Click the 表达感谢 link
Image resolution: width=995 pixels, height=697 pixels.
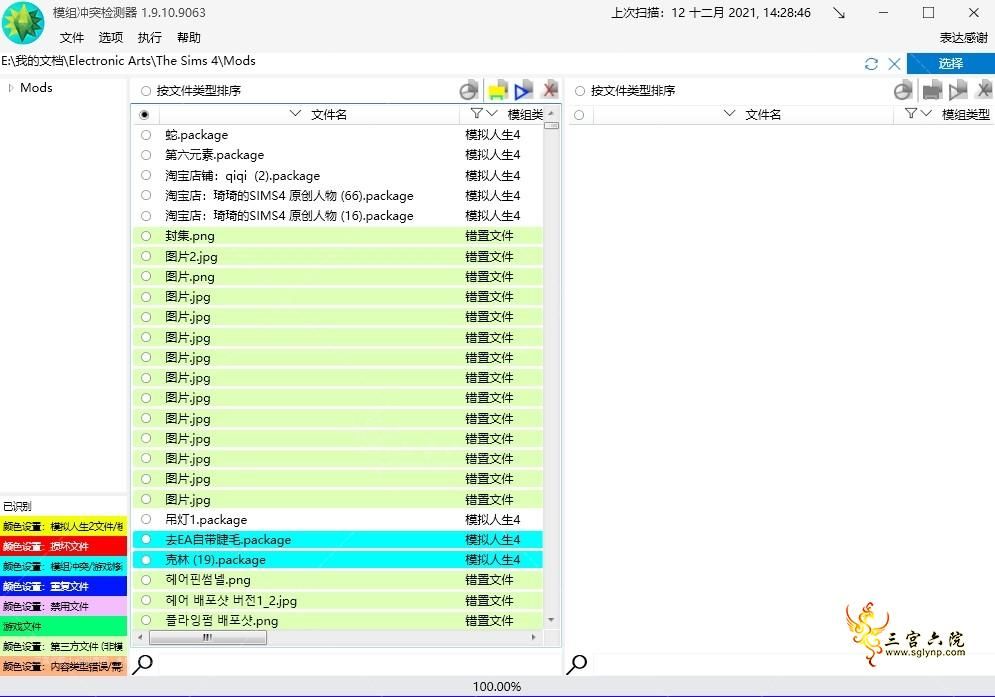coord(963,38)
